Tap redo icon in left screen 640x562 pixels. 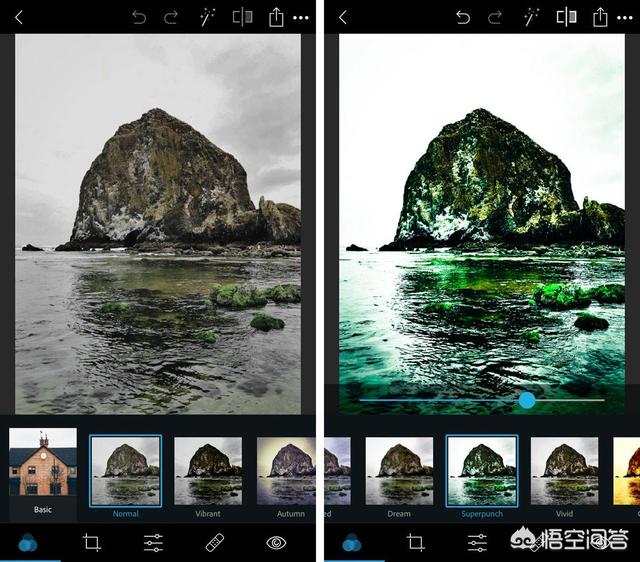click(171, 18)
